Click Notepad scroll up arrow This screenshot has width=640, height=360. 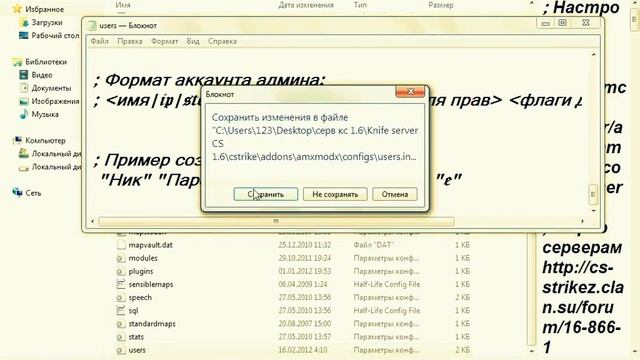593,54
